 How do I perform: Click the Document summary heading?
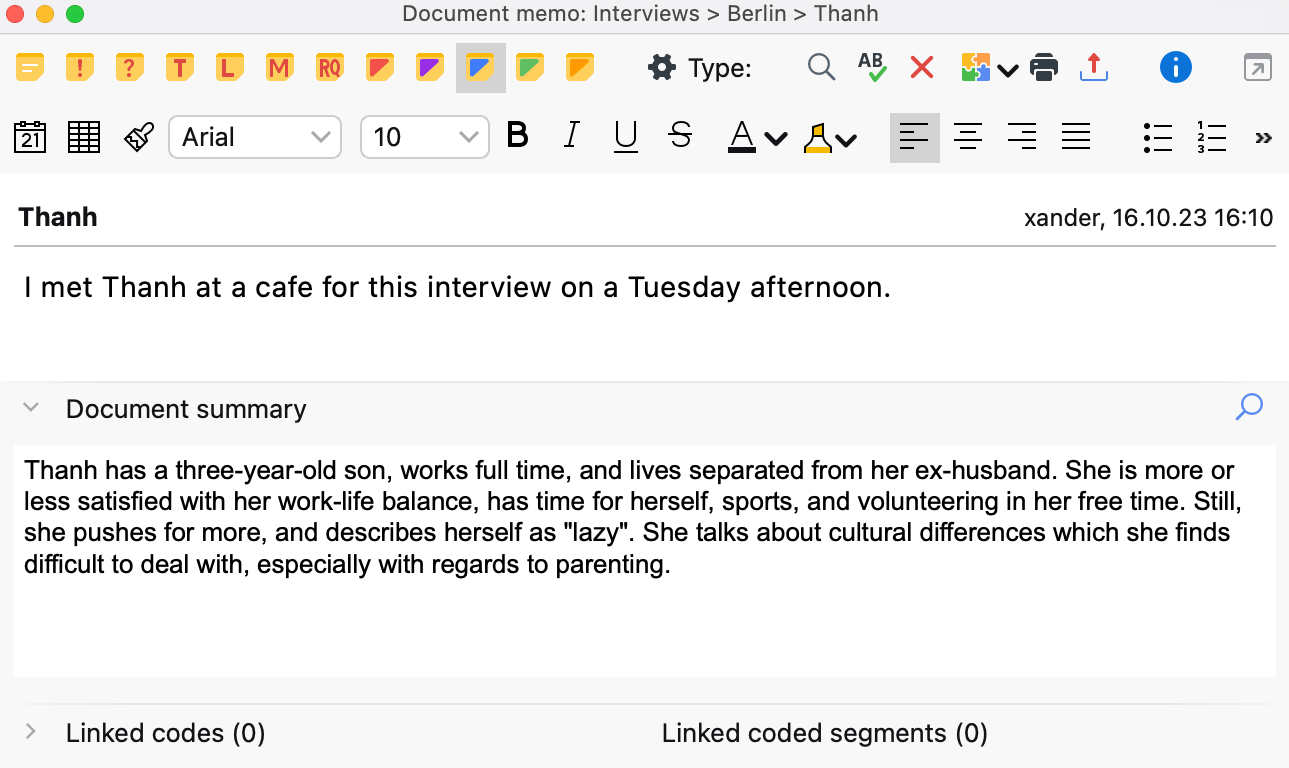click(186, 409)
